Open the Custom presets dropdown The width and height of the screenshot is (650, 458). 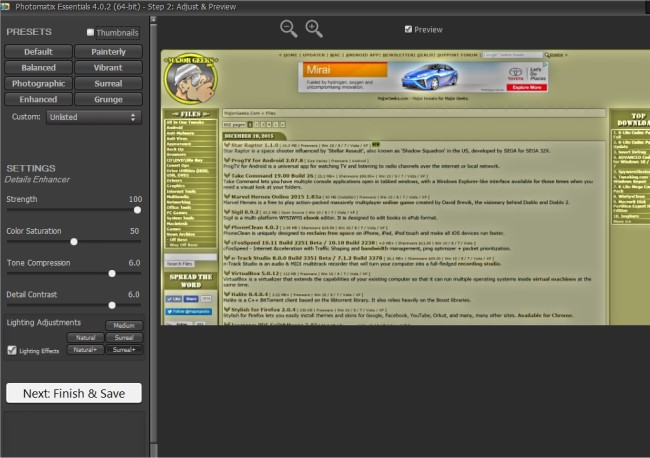point(94,117)
